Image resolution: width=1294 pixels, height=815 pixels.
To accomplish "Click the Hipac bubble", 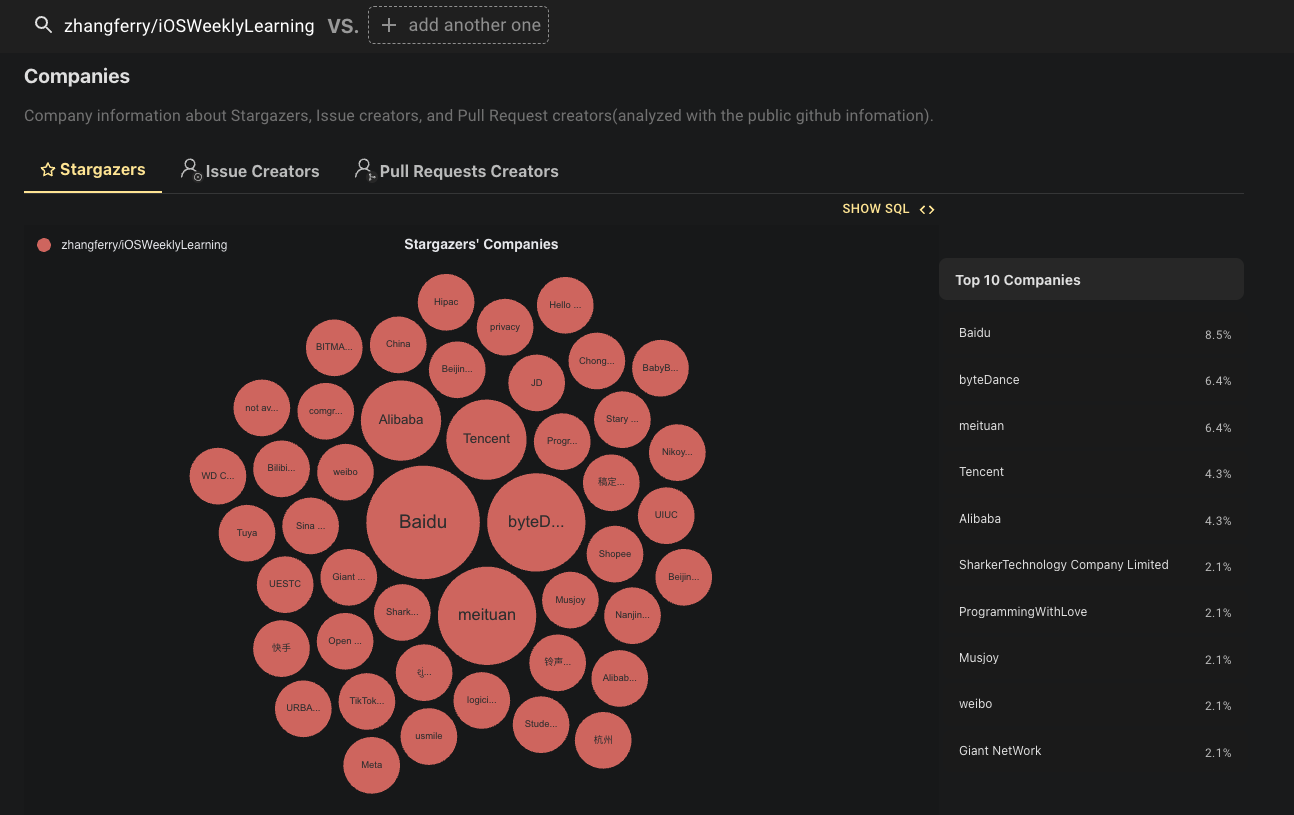I will (x=446, y=302).
